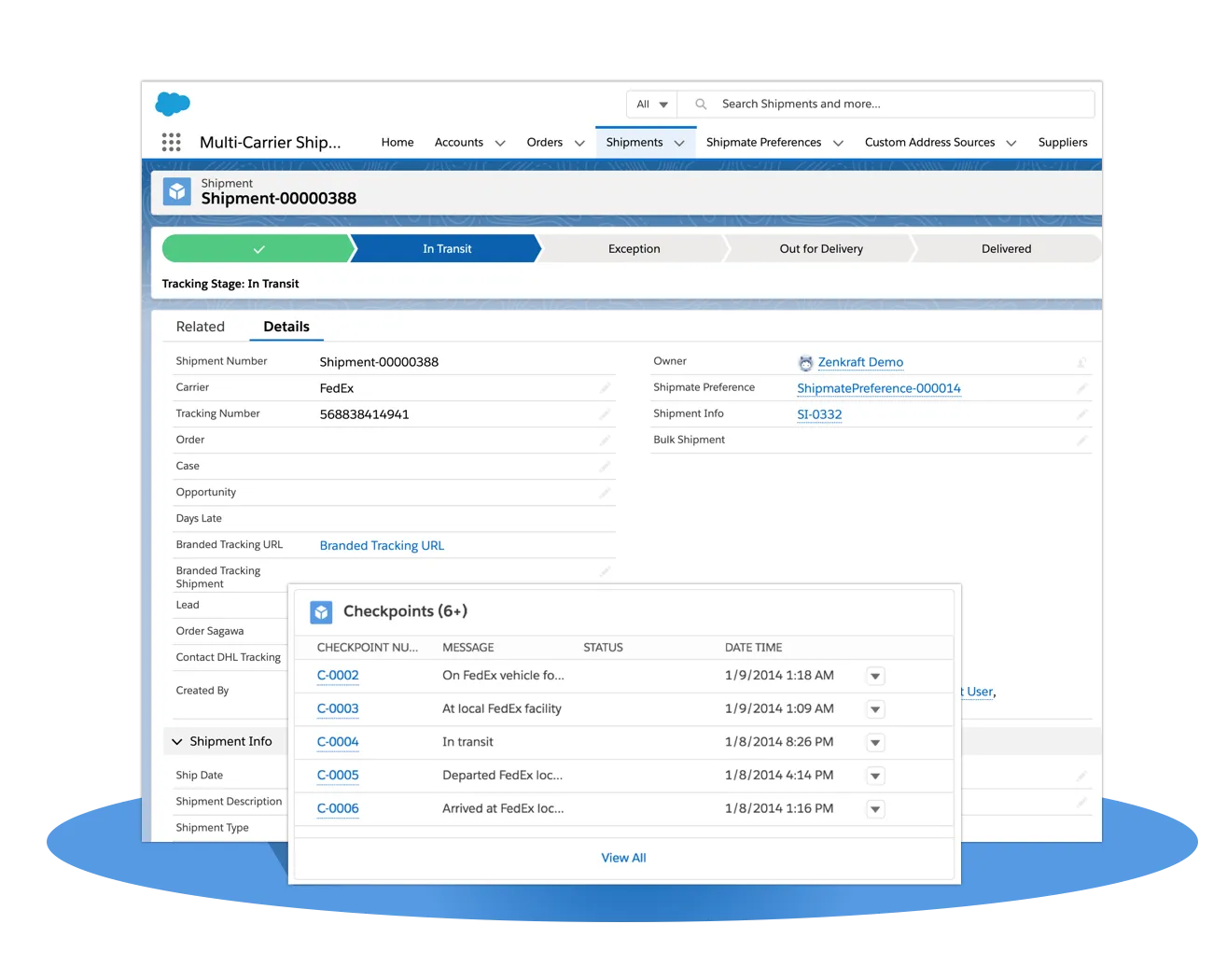This screenshot has height=980, width=1213.
Task: Click the Shipment record cube icon
Action: (177, 191)
